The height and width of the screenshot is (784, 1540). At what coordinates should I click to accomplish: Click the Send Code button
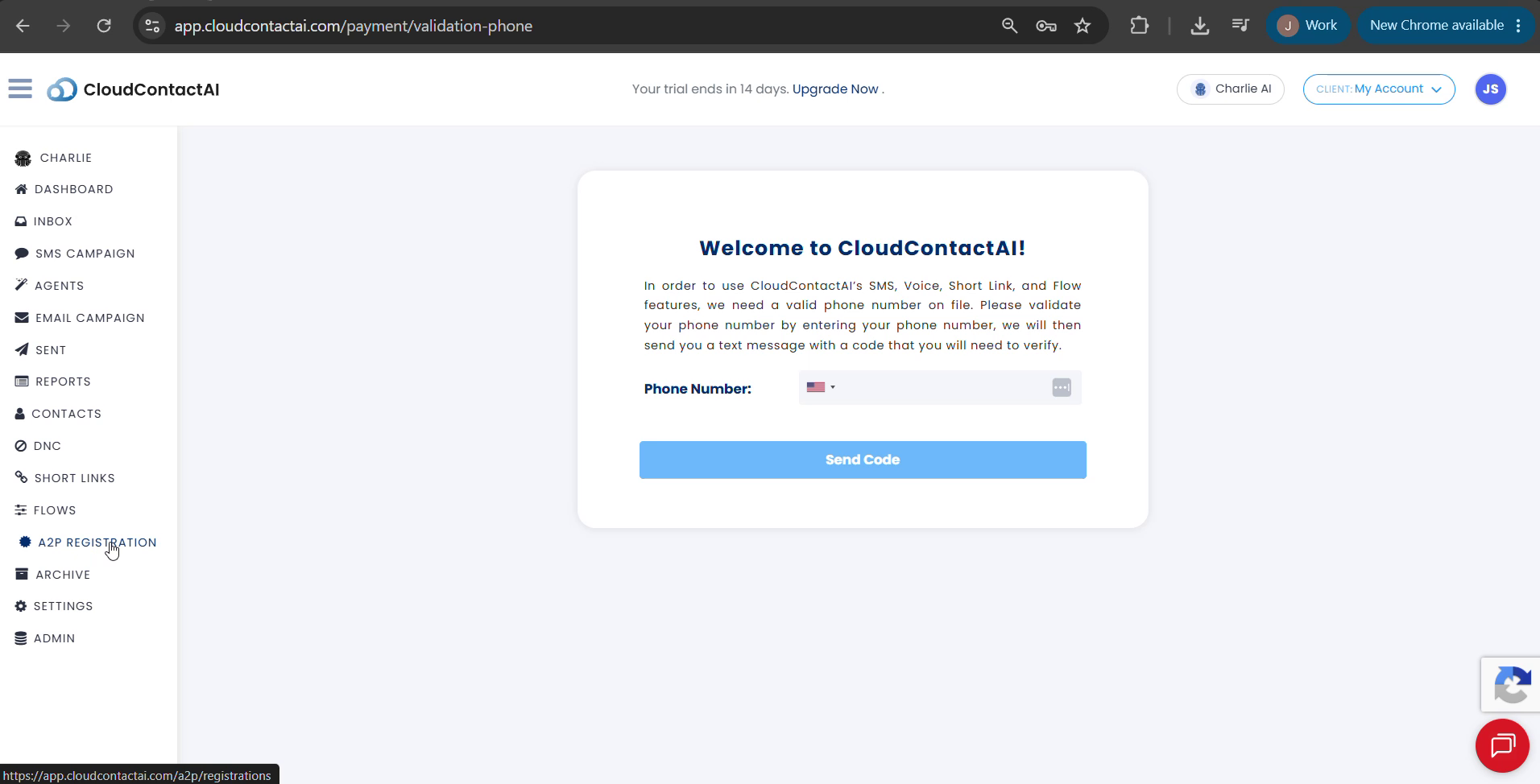tap(863, 460)
